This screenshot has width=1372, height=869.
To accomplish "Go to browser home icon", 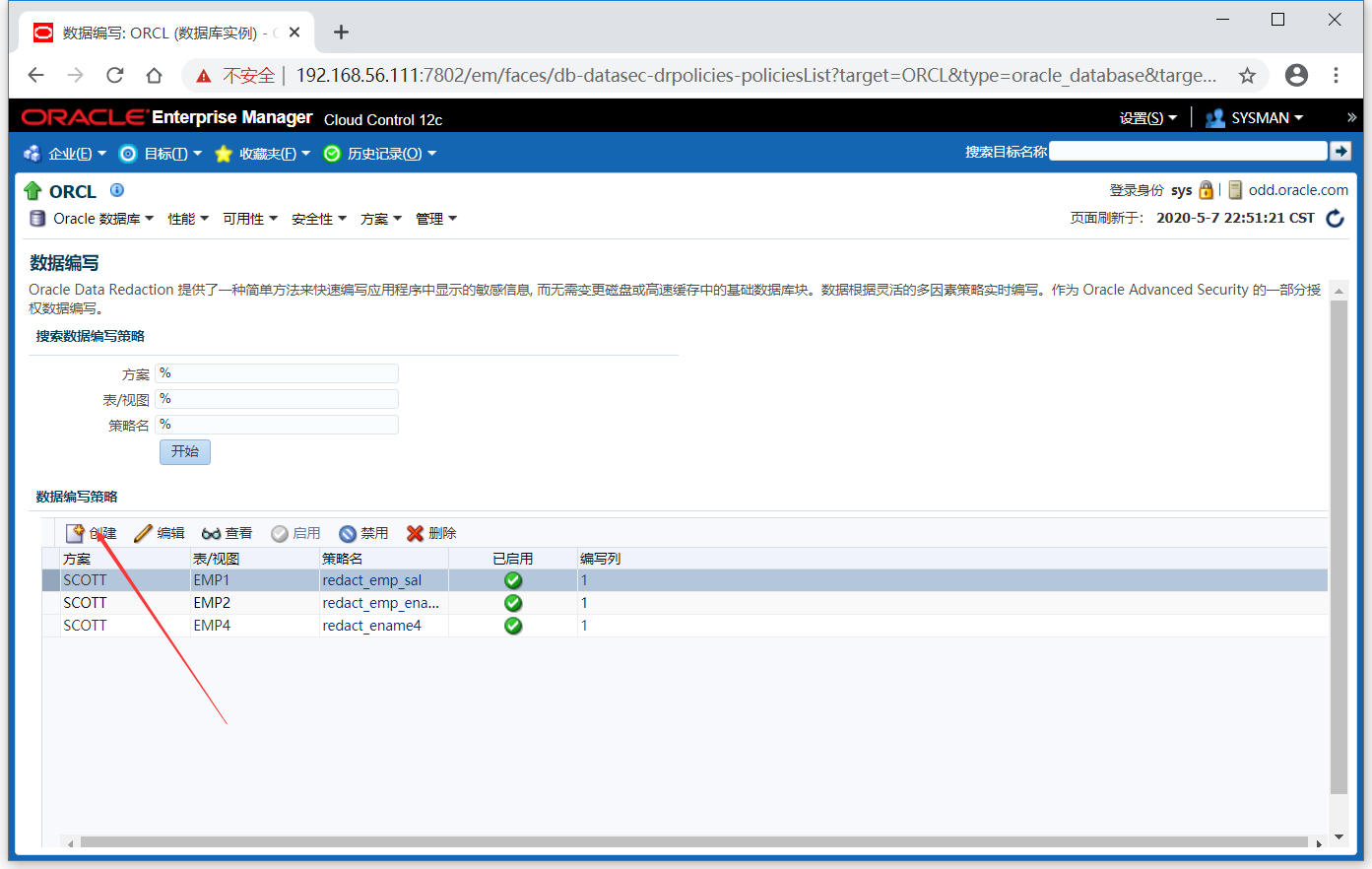I will (154, 76).
